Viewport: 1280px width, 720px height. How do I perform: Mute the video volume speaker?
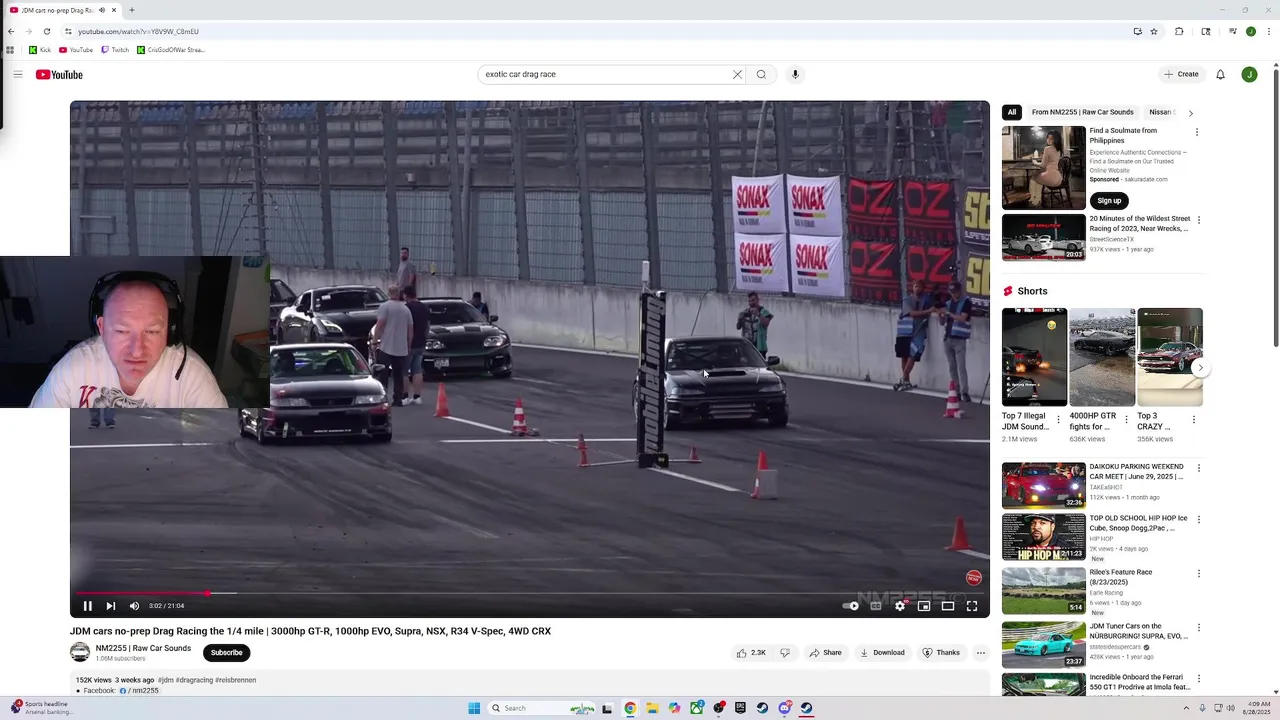pos(134,606)
